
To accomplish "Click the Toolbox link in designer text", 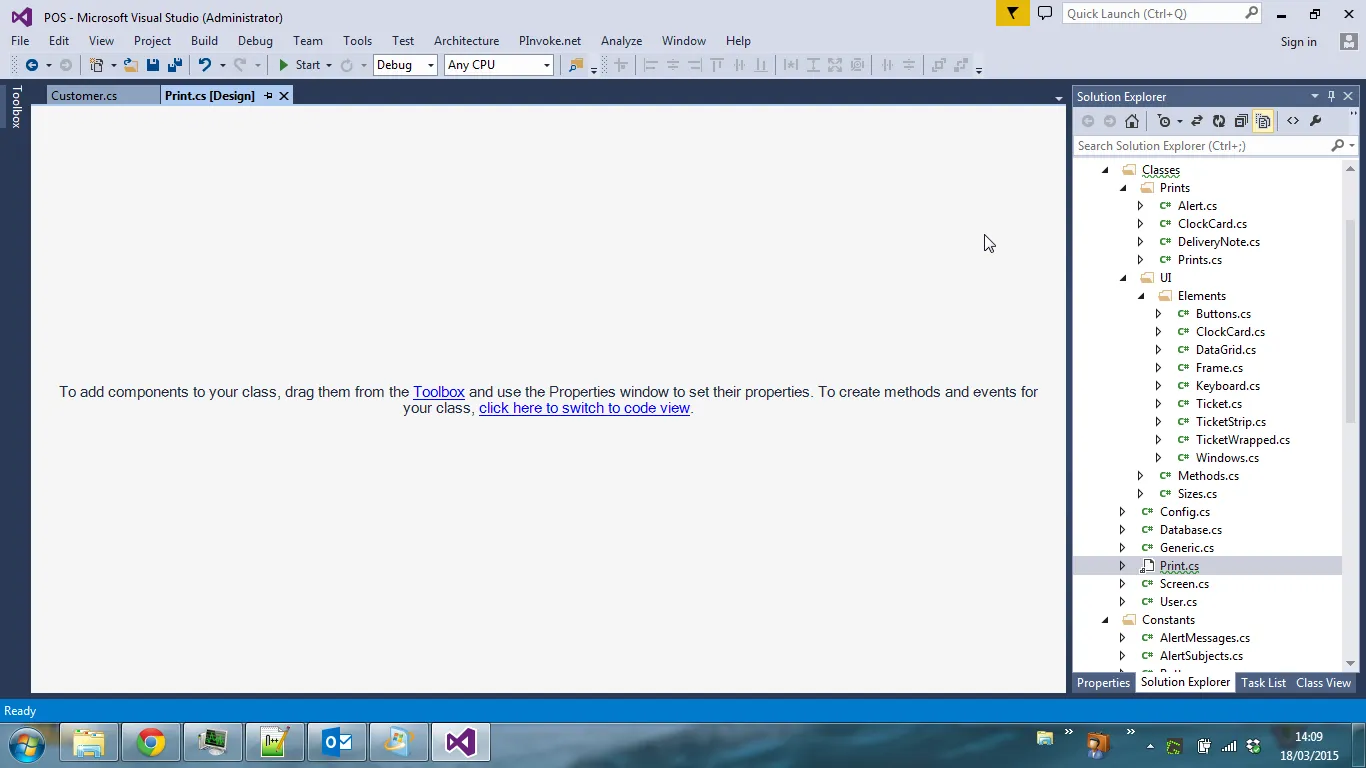I will click(x=439, y=392).
